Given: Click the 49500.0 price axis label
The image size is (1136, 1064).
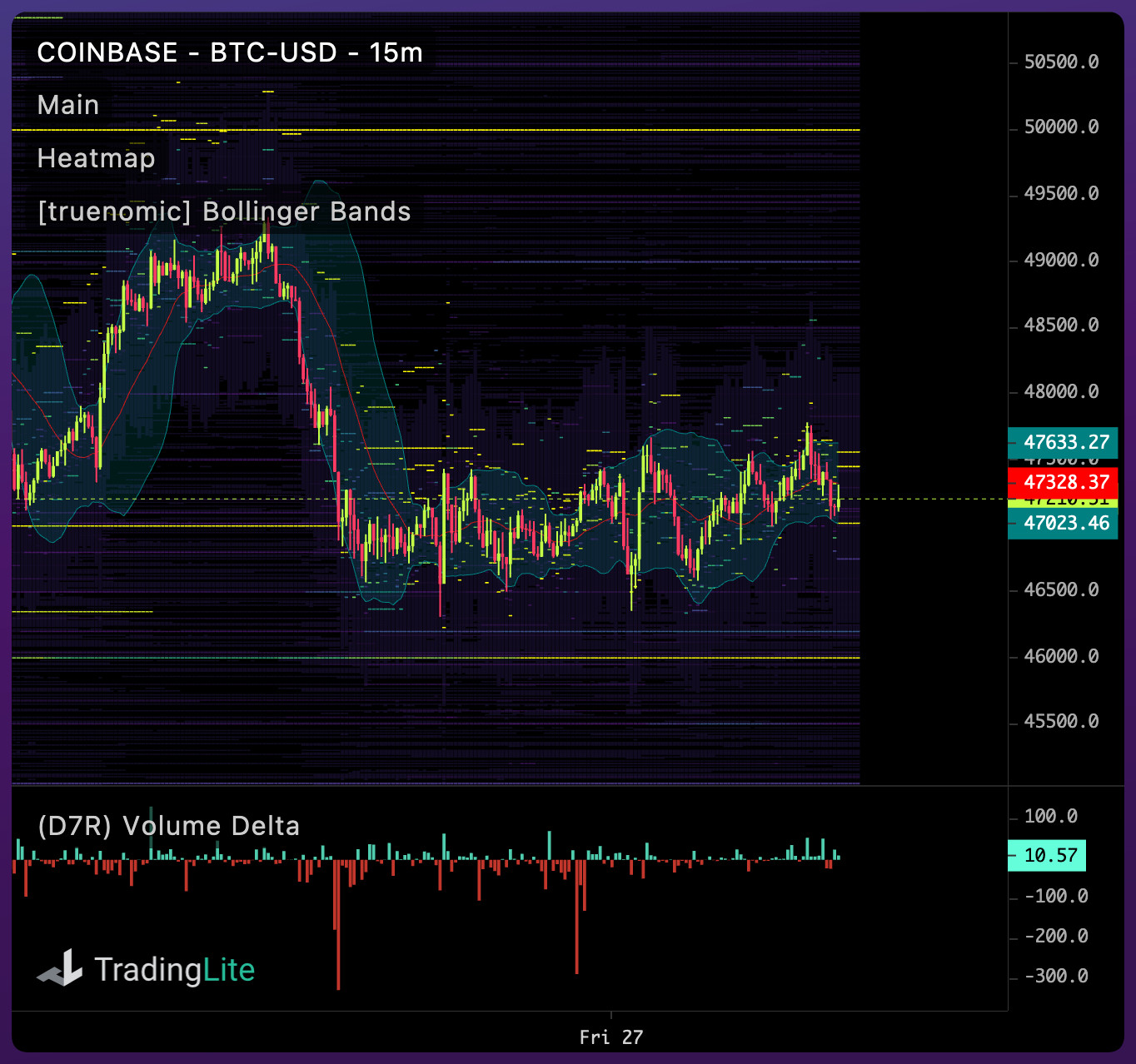Looking at the screenshot, I should [x=1061, y=193].
